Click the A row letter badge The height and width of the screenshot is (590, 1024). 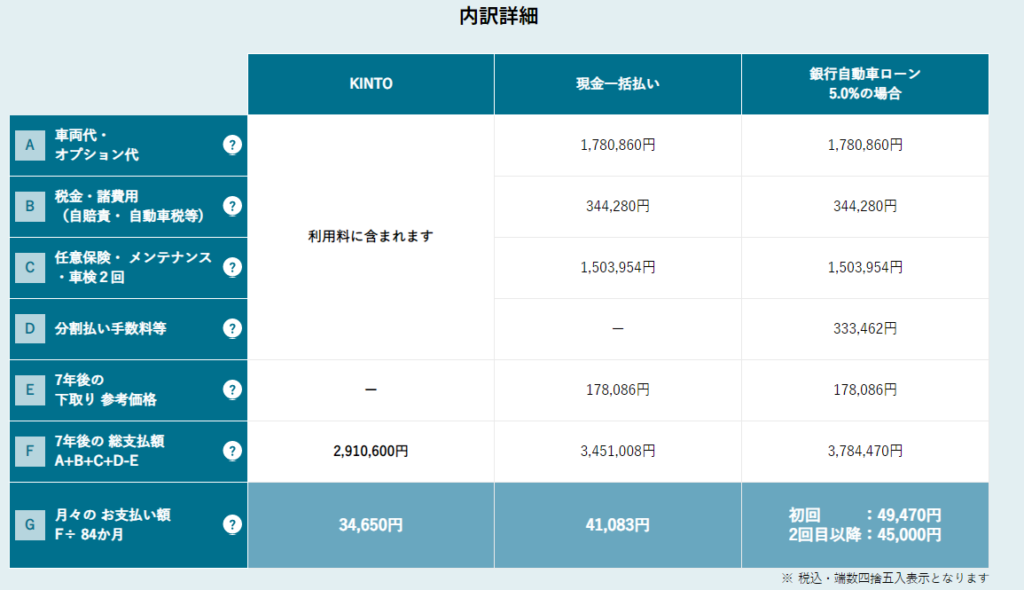pyautogui.click(x=30, y=145)
